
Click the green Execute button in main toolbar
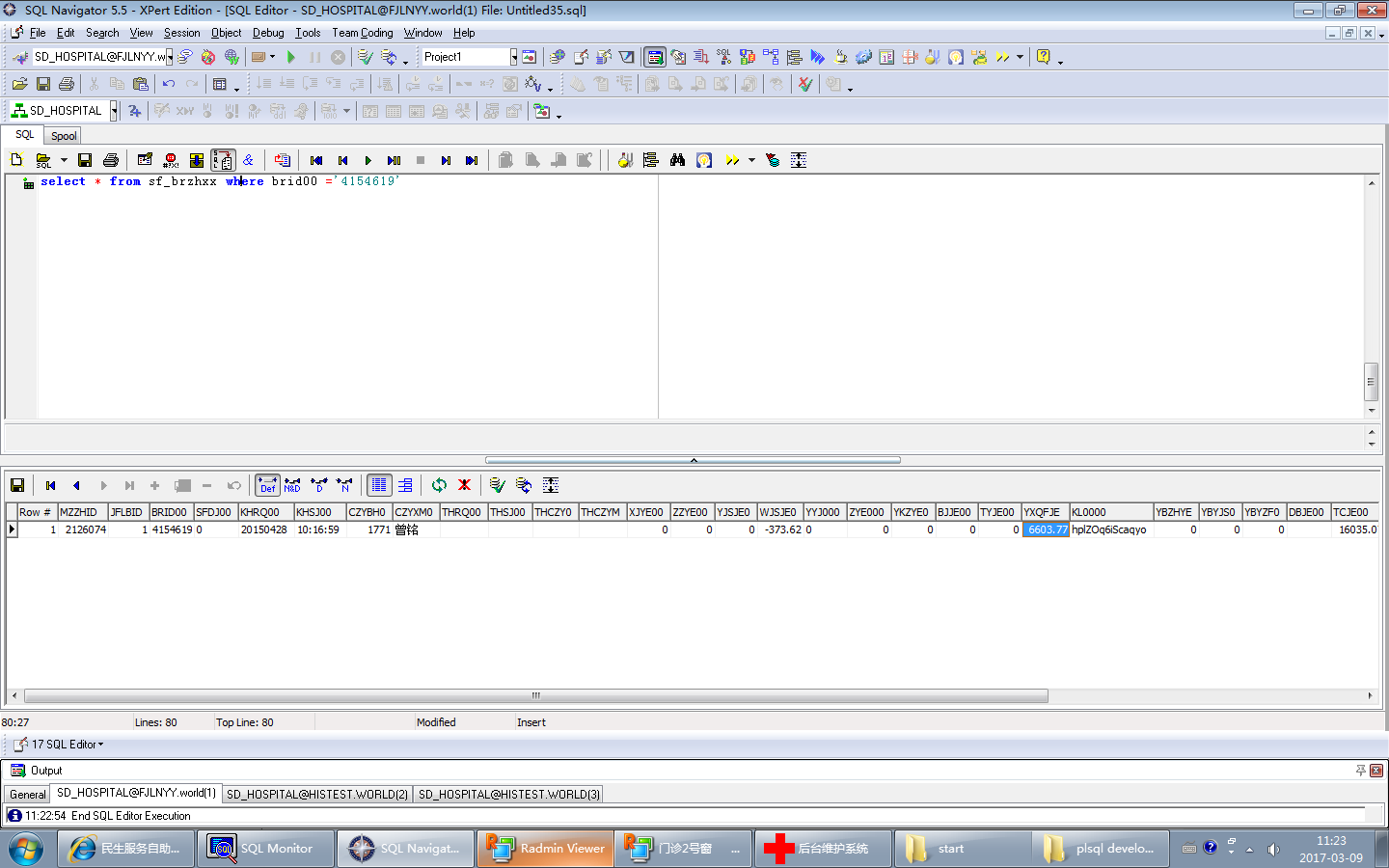pos(291,57)
